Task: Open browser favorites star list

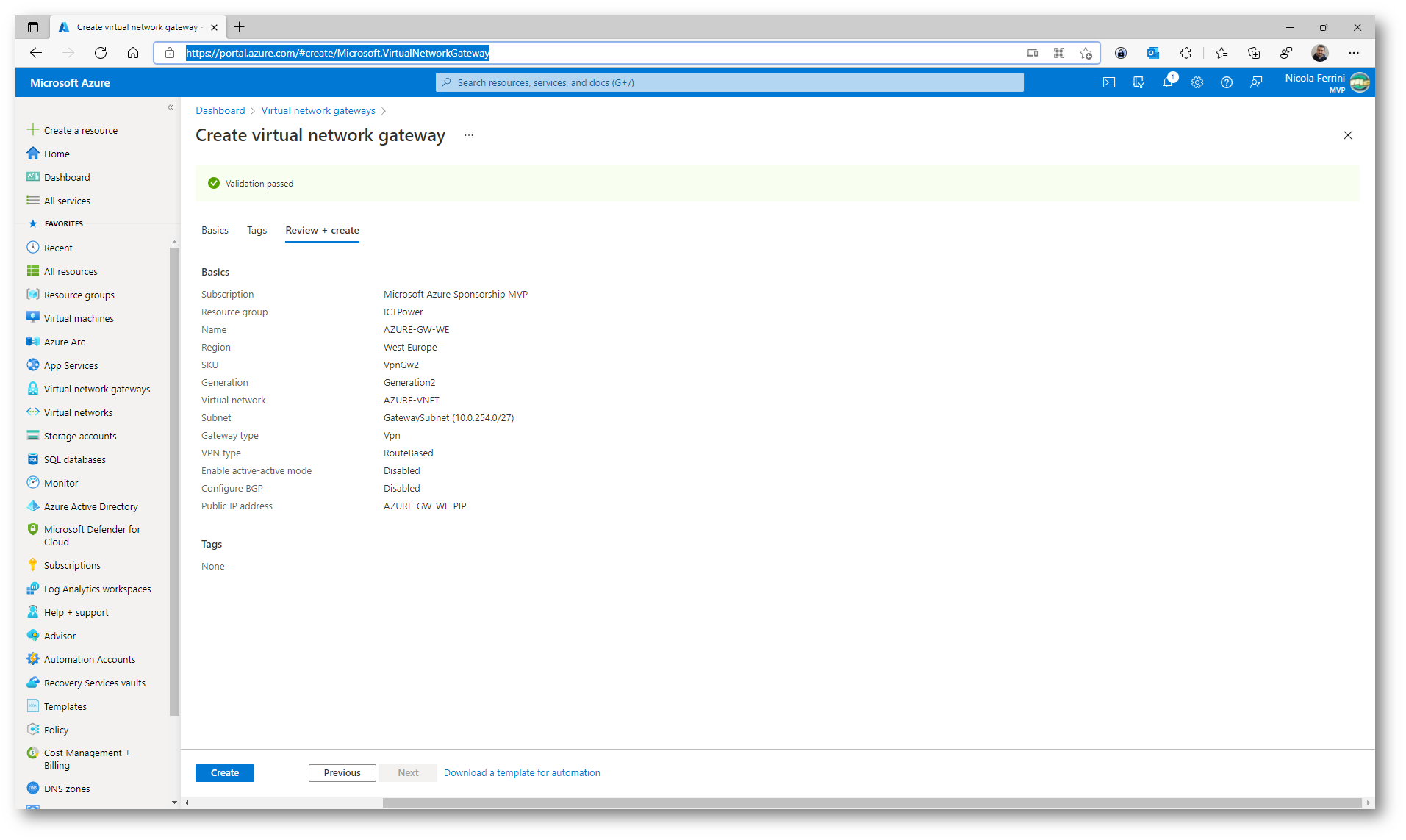Action: click(1222, 53)
